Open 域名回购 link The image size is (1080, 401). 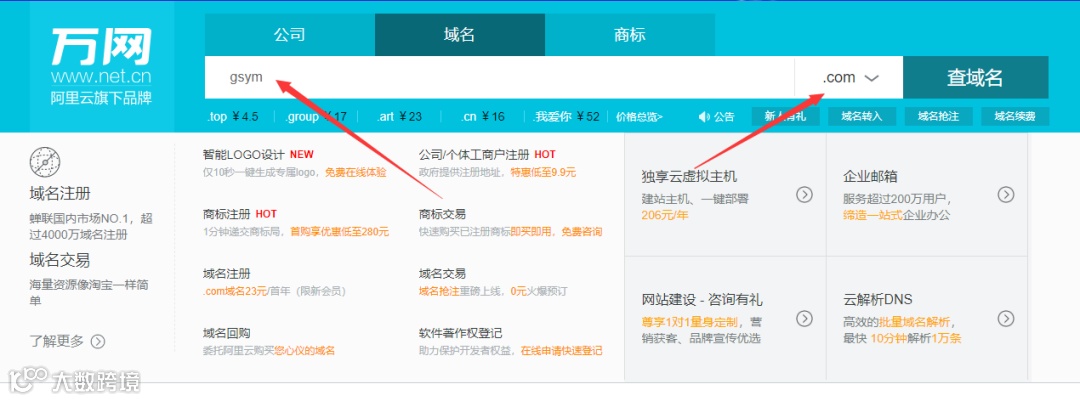pos(227,333)
